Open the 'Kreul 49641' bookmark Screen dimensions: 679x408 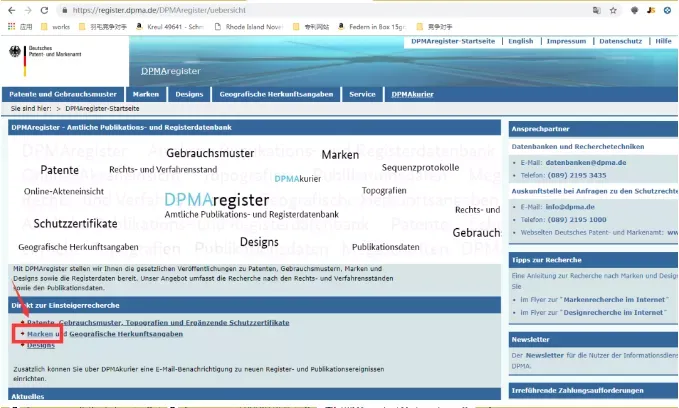coord(170,27)
